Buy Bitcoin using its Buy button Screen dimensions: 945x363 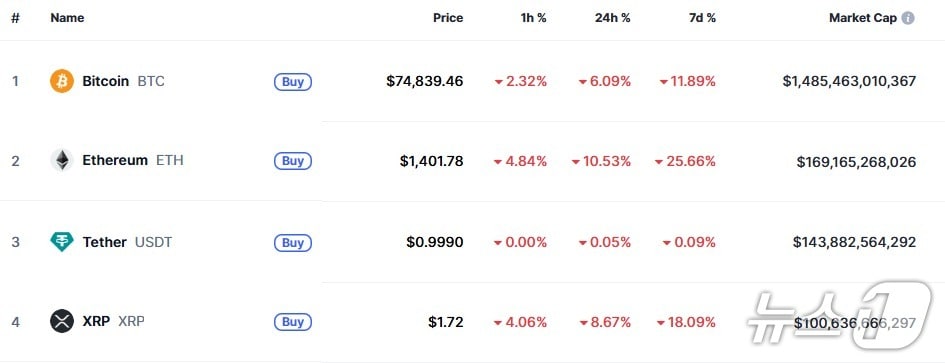click(293, 81)
